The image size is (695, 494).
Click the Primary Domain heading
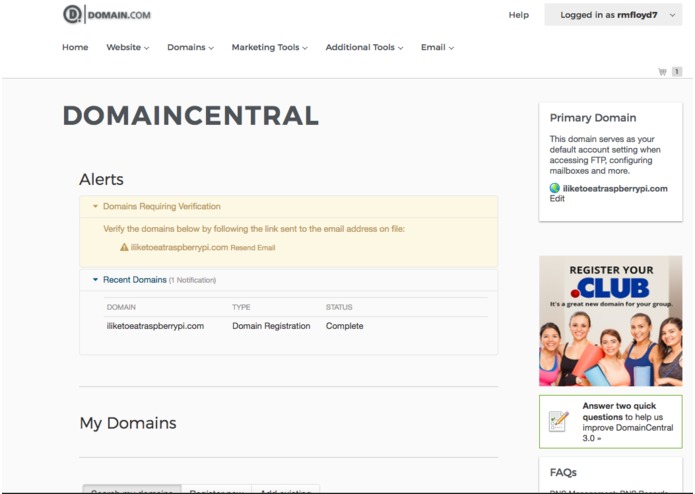[x=593, y=118]
